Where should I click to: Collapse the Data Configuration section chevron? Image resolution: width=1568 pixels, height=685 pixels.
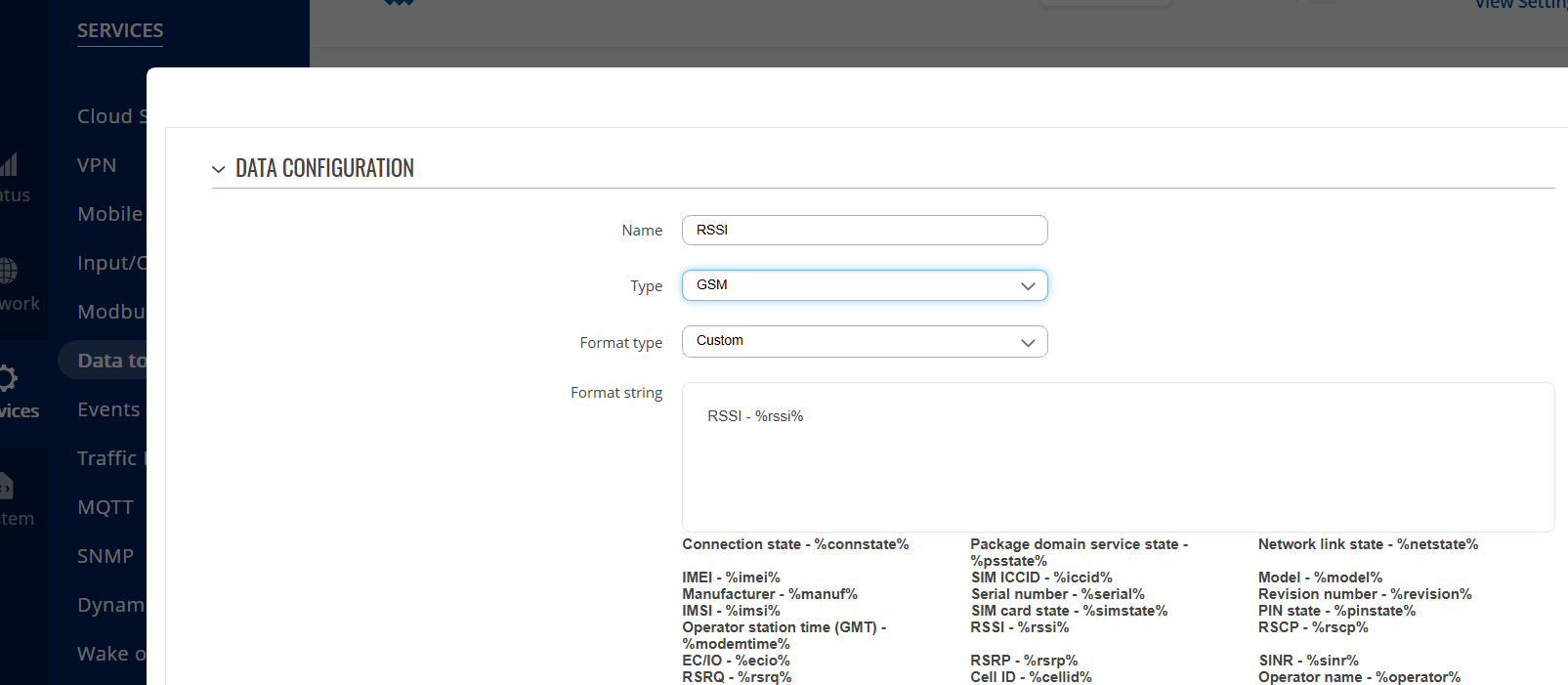coord(218,169)
